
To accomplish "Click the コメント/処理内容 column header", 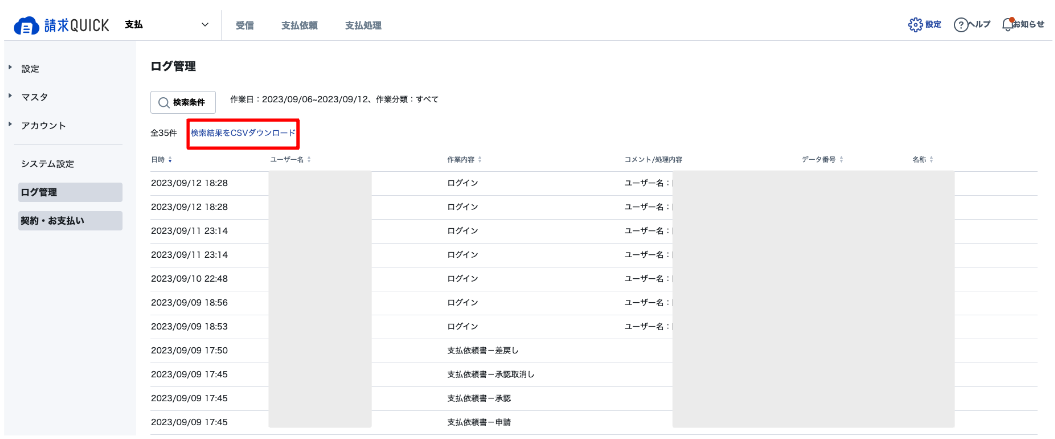I will pyautogui.click(x=654, y=160).
